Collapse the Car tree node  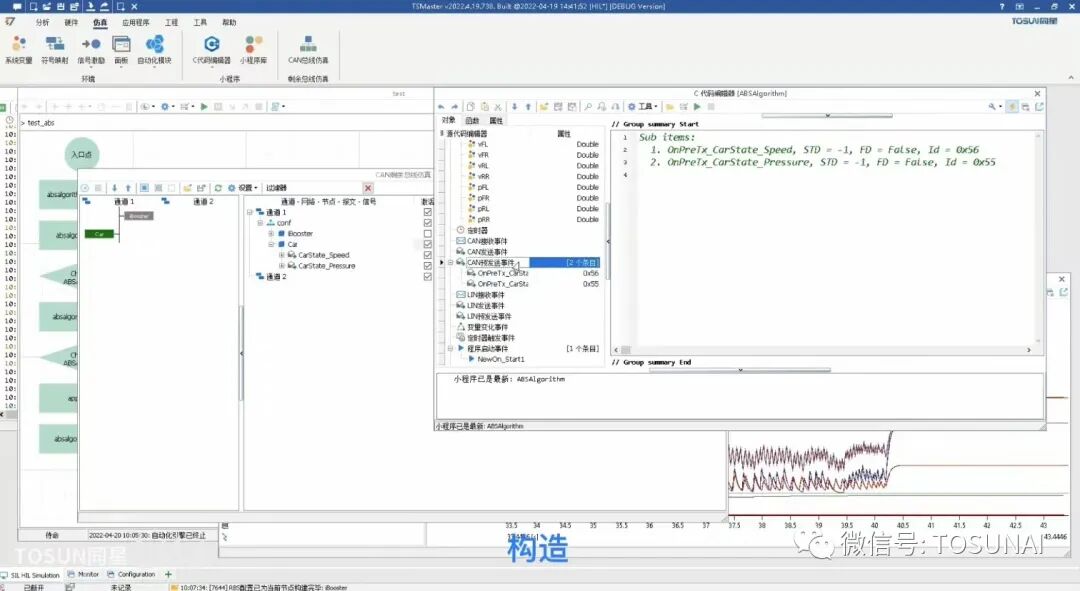[x=271, y=244]
